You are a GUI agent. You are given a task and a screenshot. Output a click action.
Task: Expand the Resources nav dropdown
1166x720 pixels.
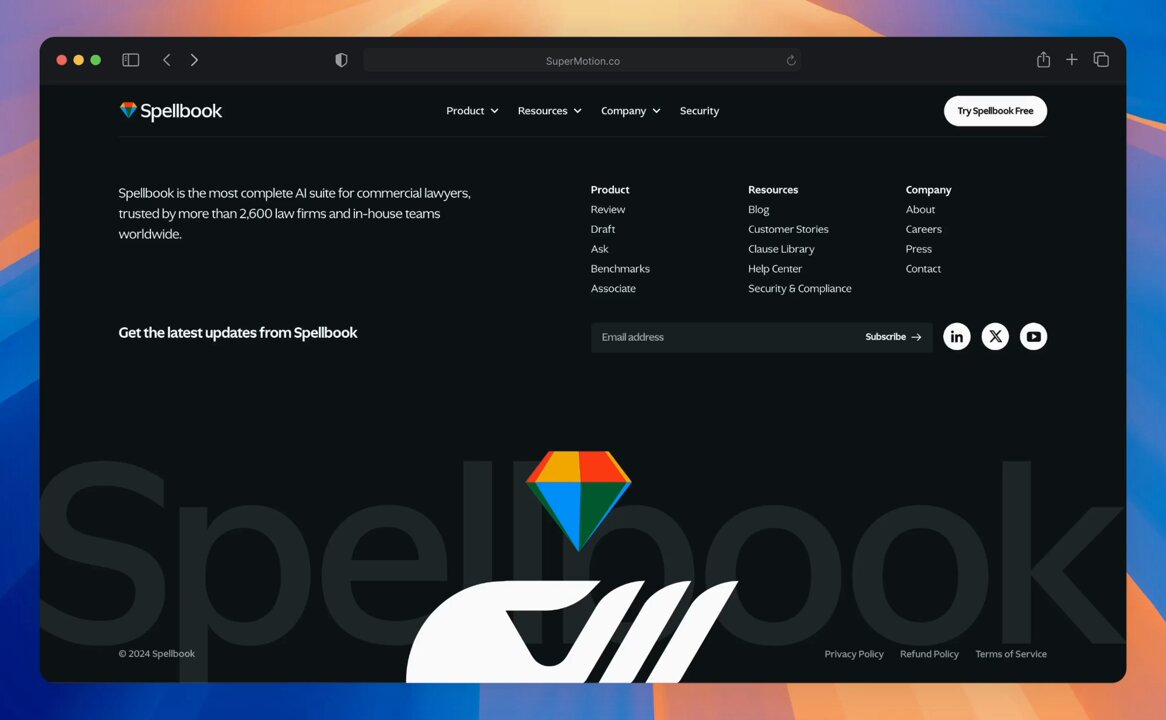(x=550, y=111)
